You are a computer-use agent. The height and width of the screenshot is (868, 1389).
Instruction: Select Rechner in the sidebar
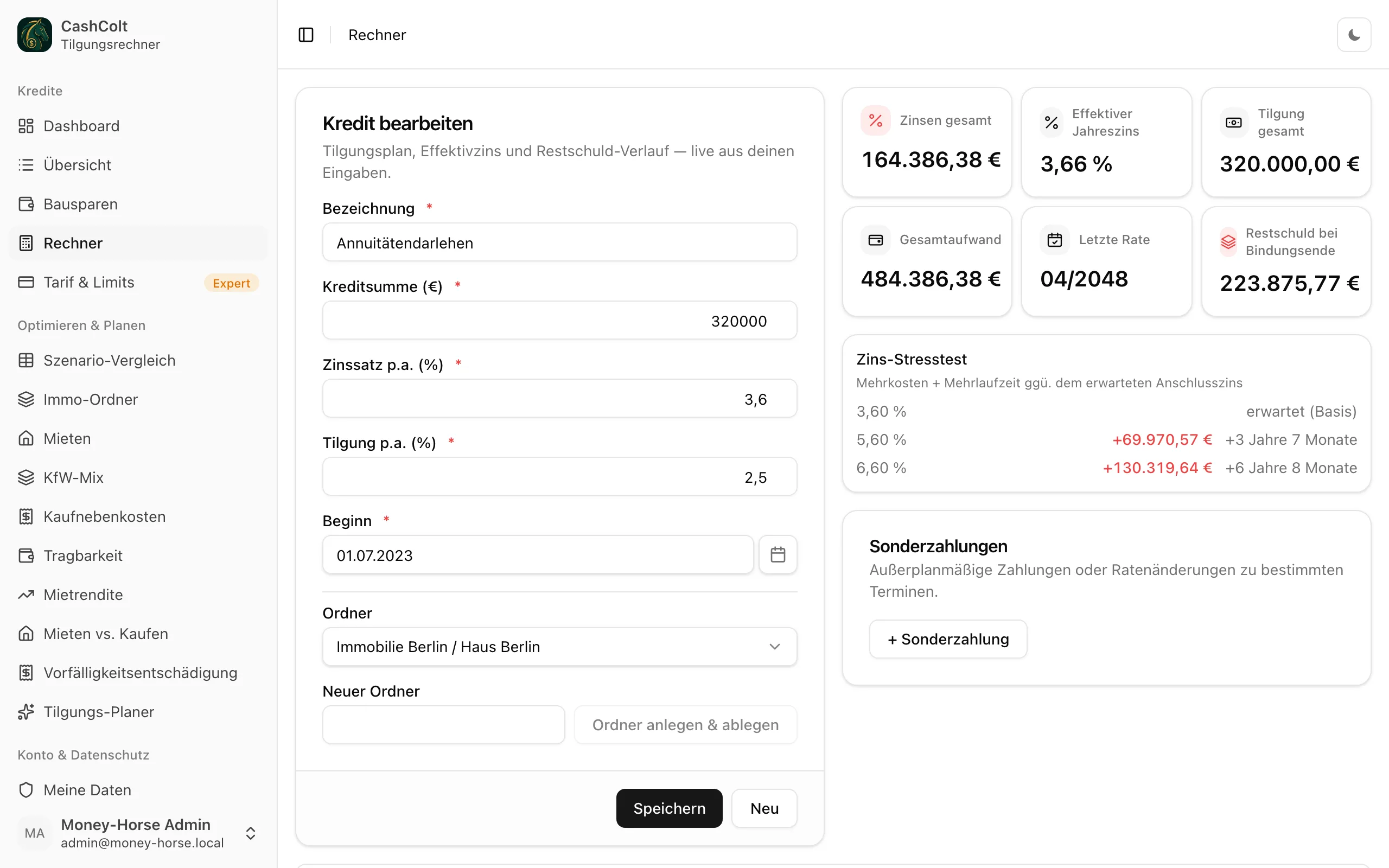138,243
